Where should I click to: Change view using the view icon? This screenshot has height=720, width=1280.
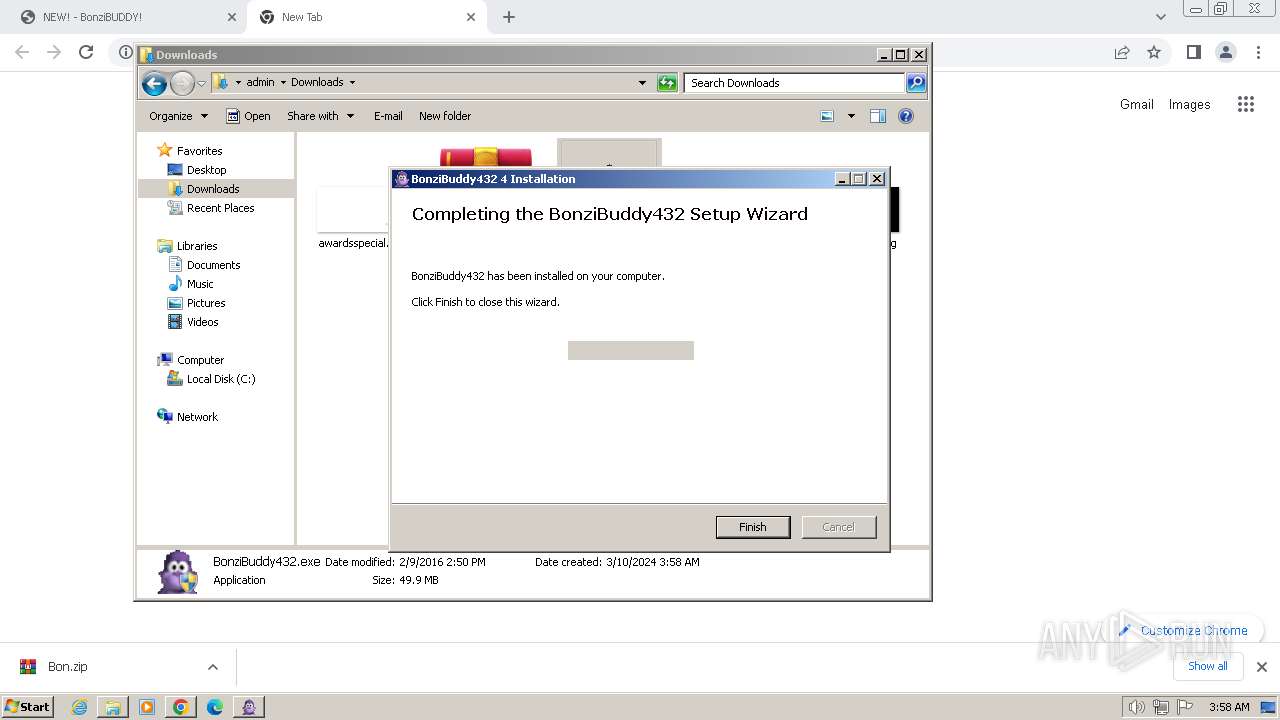click(x=827, y=116)
